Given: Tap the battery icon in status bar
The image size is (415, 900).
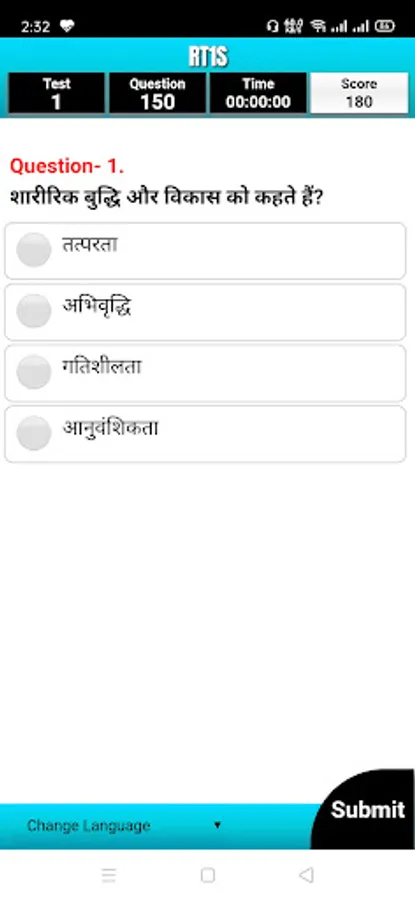Looking at the screenshot, I should coord(385,26).
